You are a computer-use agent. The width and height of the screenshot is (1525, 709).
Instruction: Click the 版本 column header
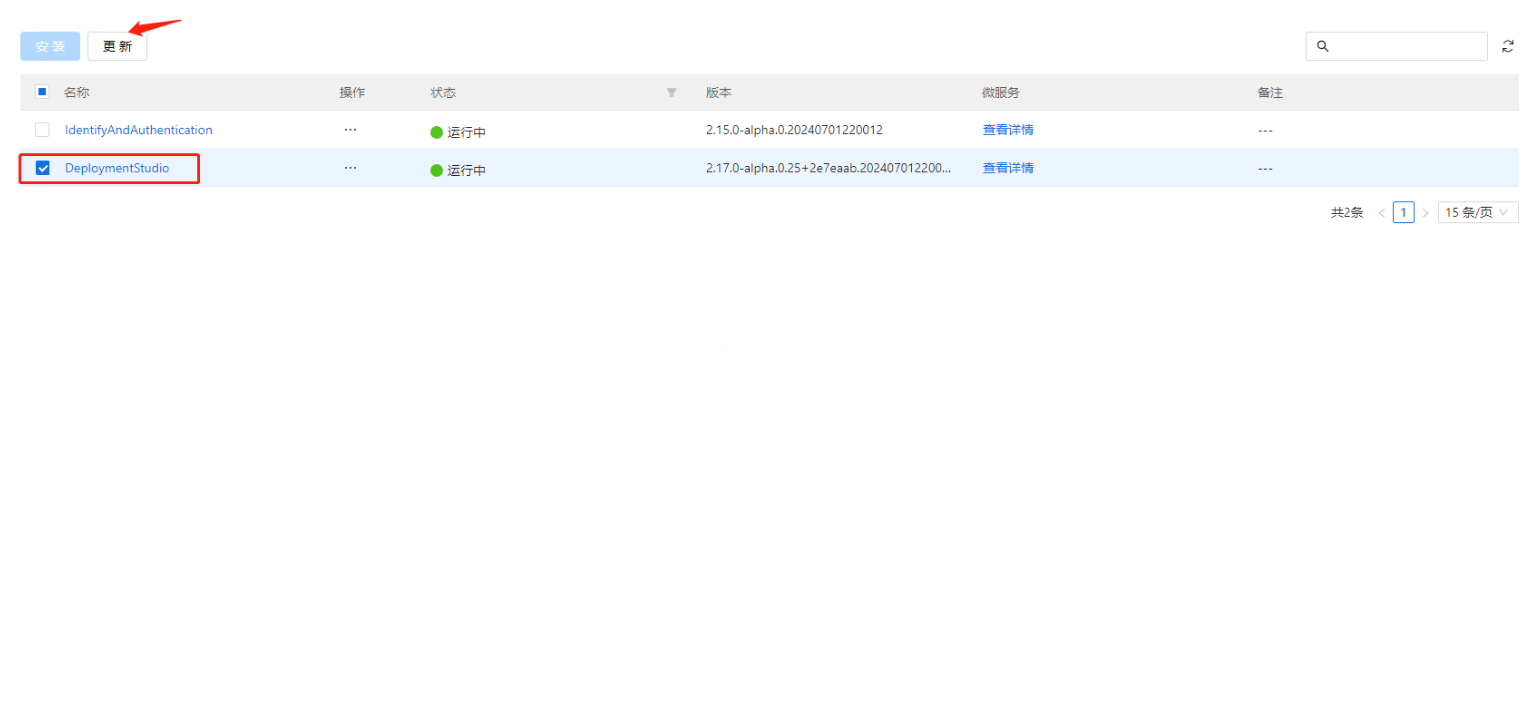pos(719,92)
